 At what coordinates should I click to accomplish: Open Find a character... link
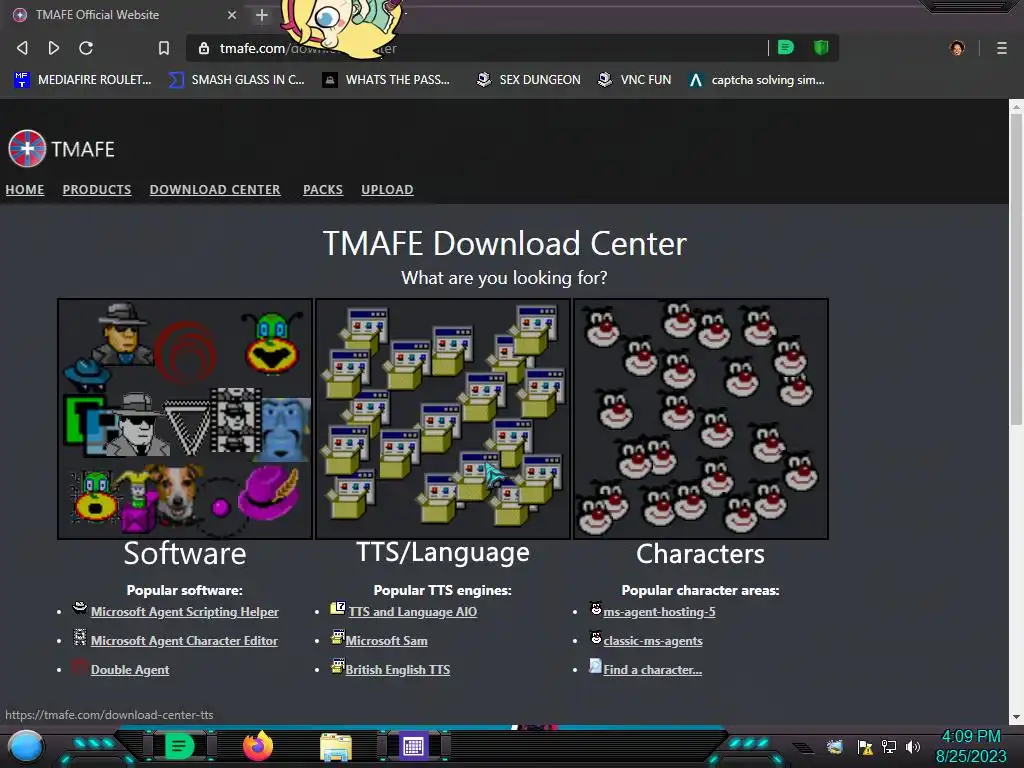(x=652, y=669)
